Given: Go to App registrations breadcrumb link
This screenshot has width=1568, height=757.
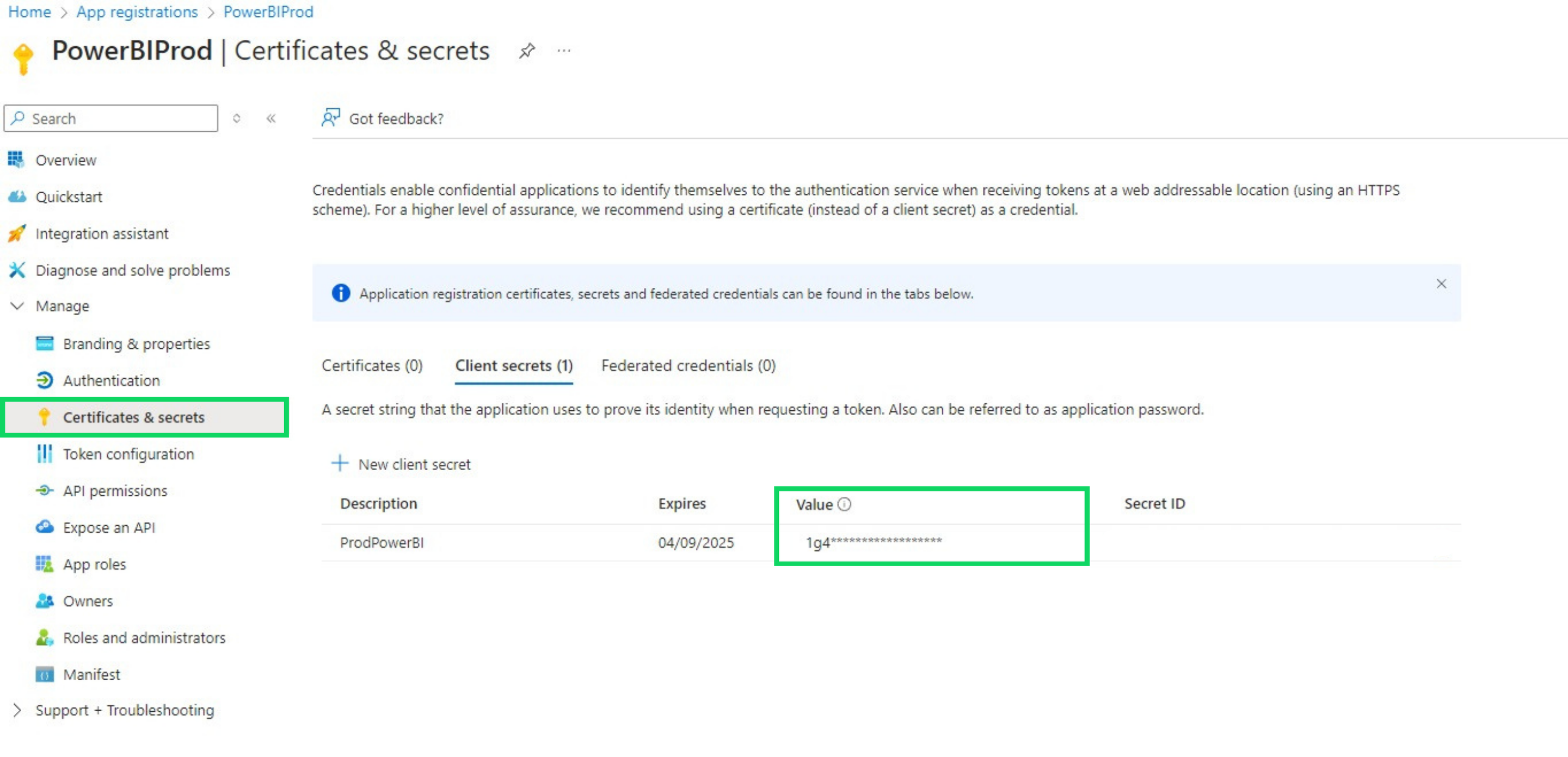Looking at the screenshot, I should click(137, 12).
